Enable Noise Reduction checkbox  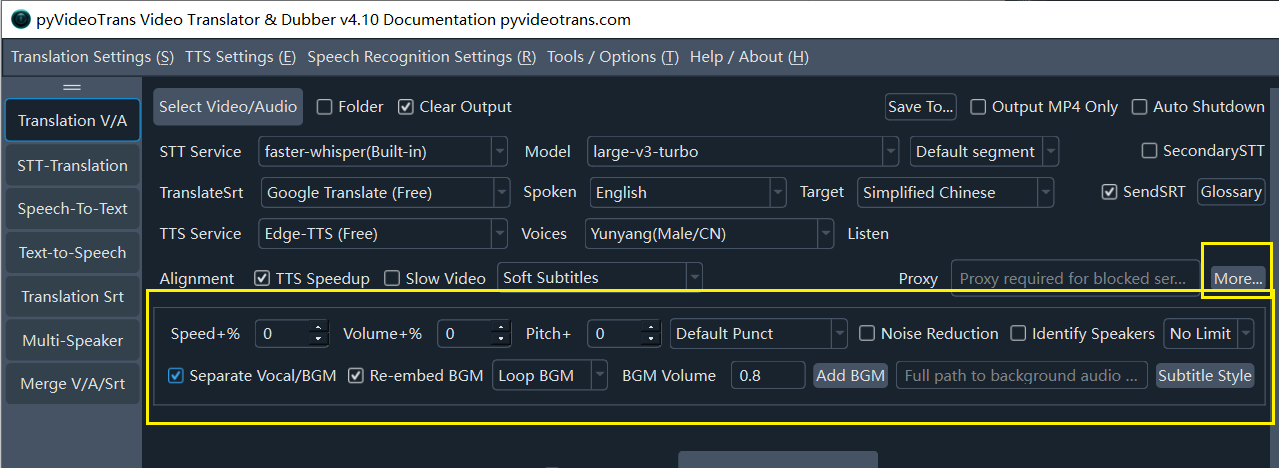(x=928, y=334)
